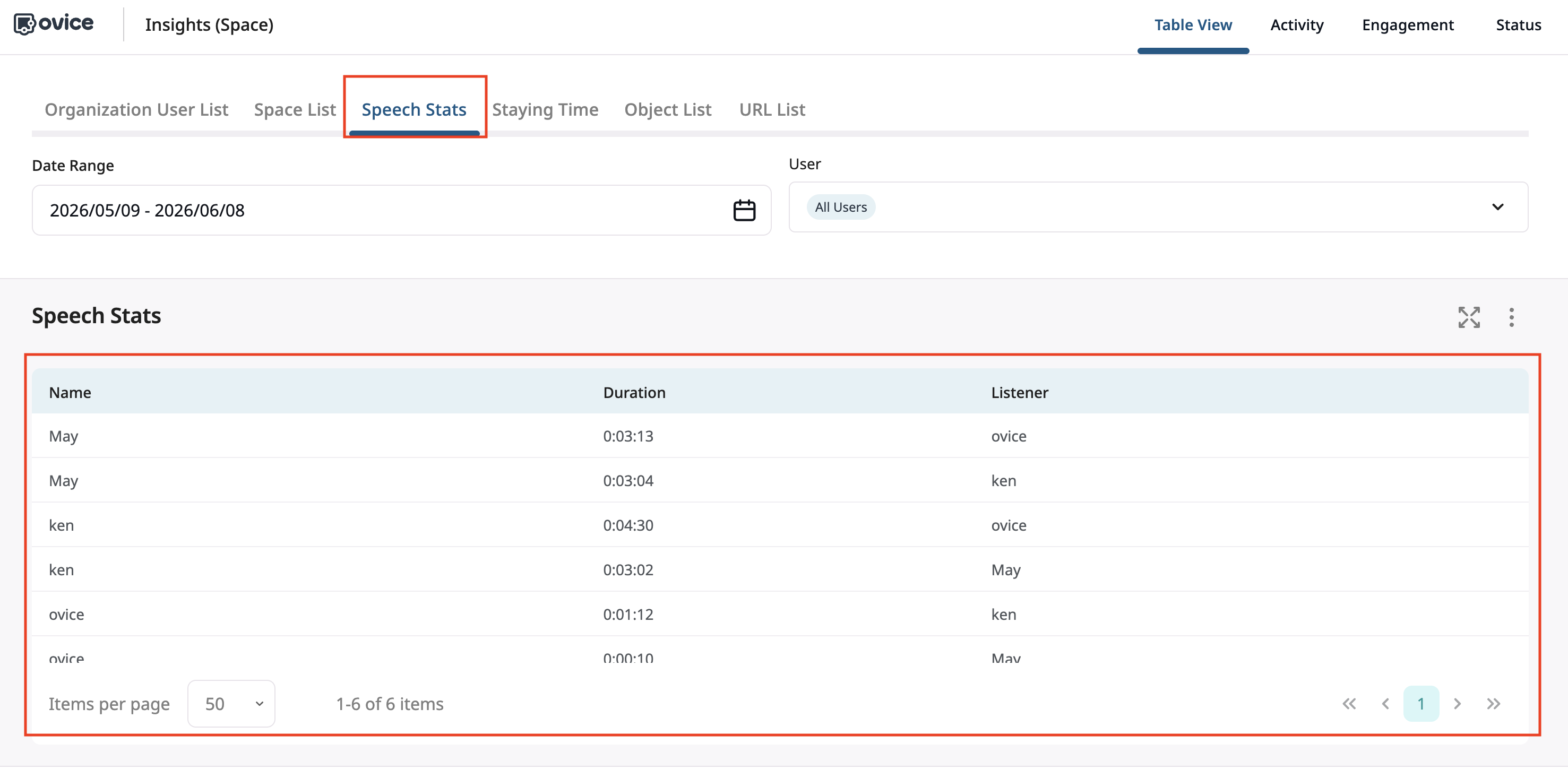Open the Object List tab

pyautogui.click(x=668, y=109)
